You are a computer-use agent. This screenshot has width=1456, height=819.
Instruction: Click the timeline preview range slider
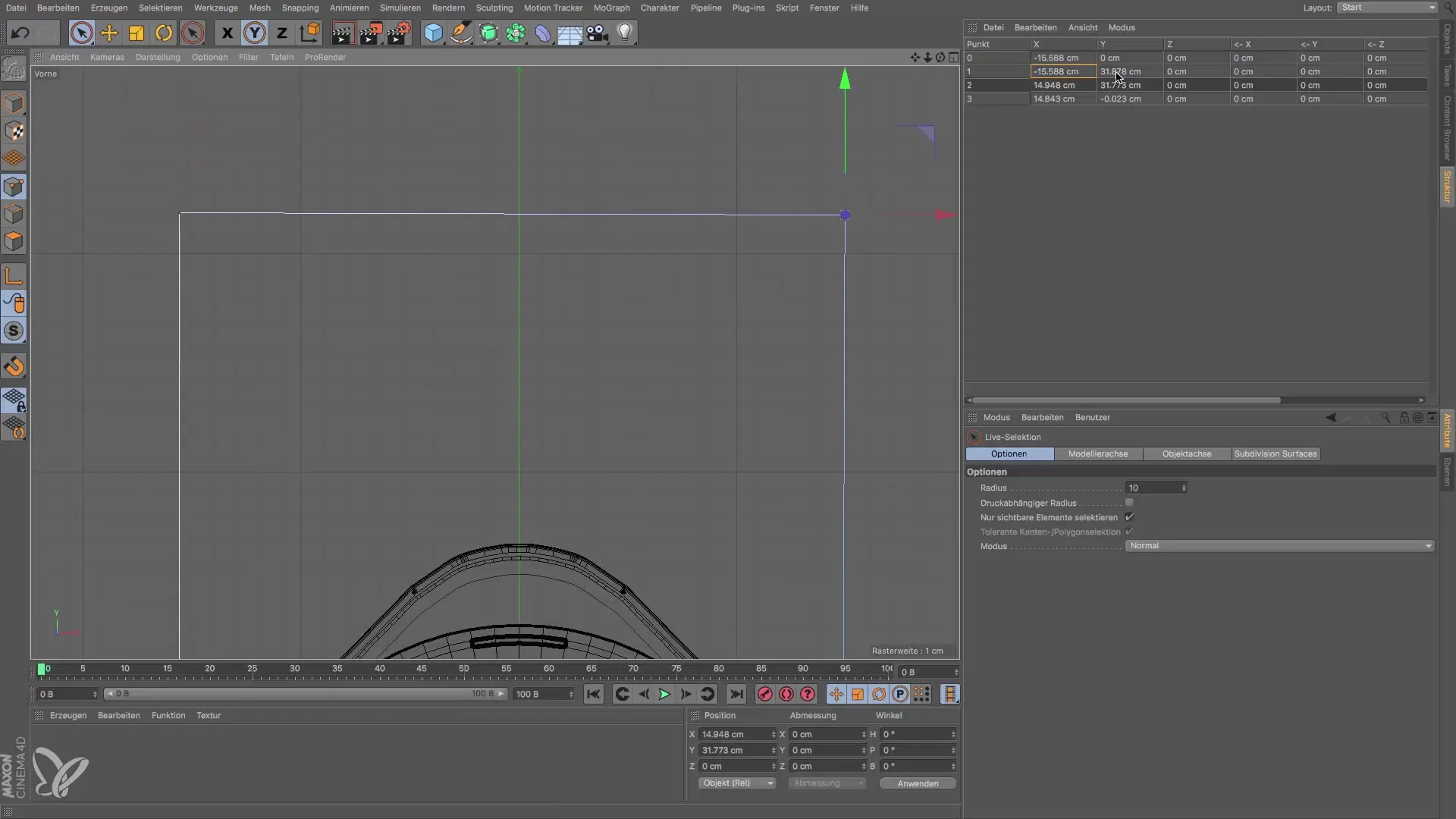(306, 694)
